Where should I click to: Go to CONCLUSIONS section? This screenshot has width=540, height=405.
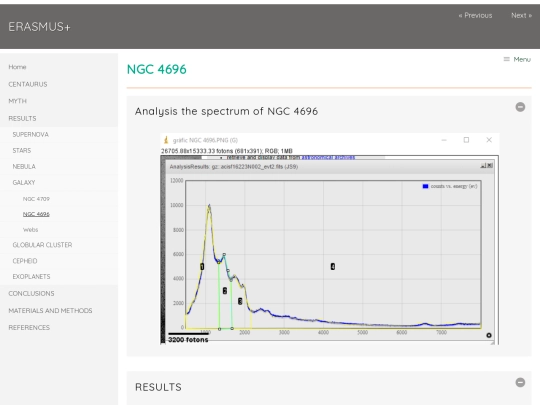[31, 293]
